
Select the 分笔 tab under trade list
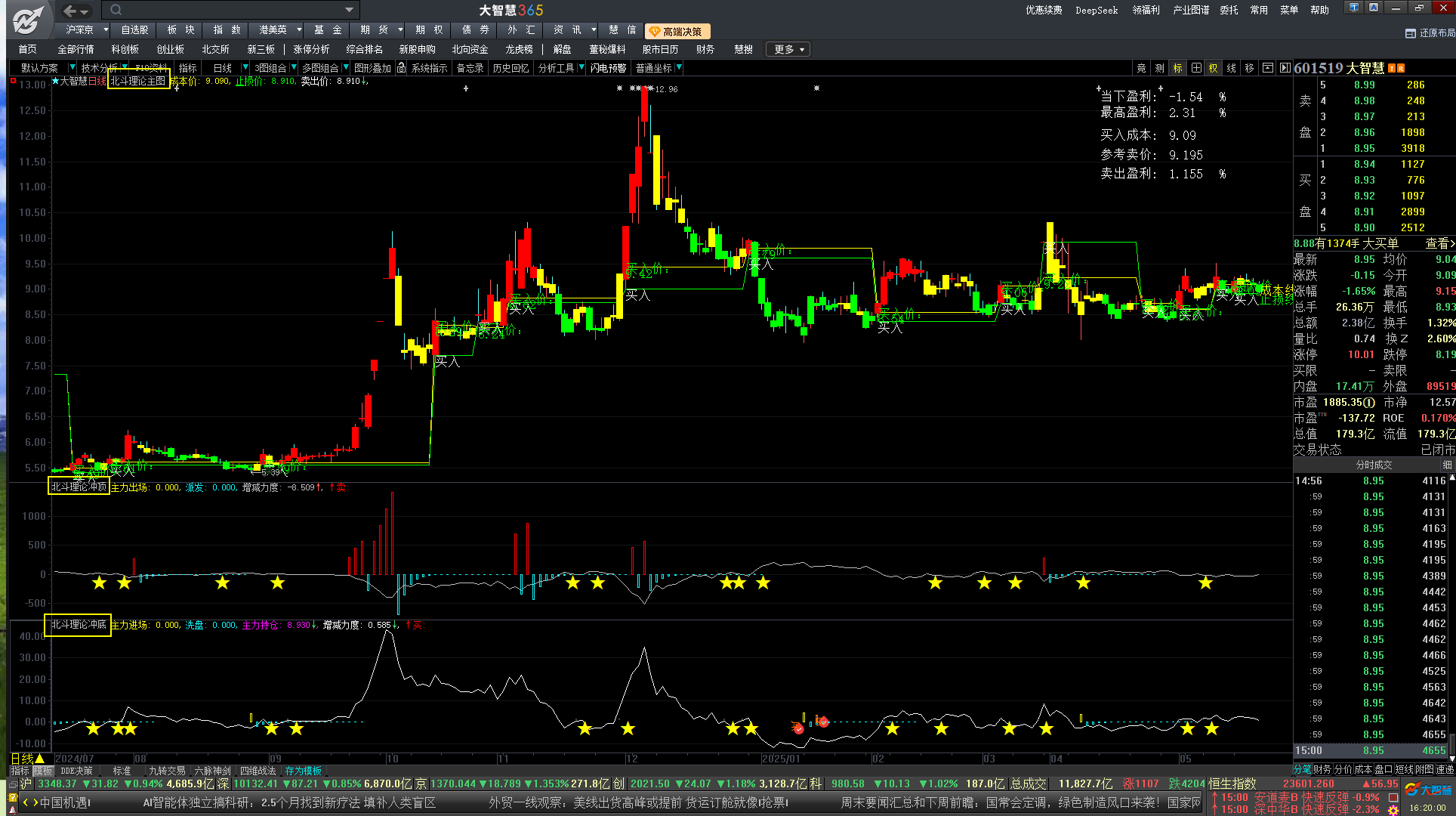coord(1303,769)
